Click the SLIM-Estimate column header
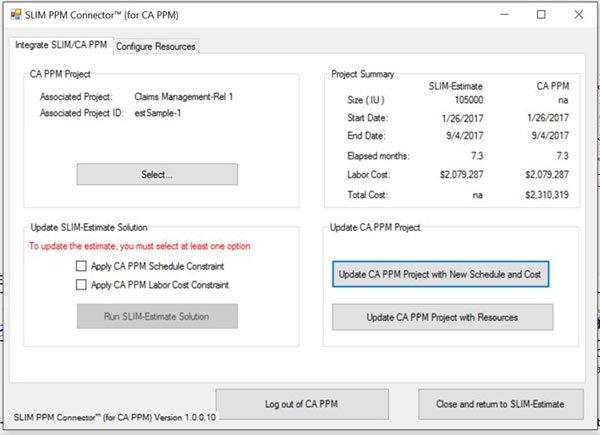This screenshot has height=435, width=600. point(456,86)
